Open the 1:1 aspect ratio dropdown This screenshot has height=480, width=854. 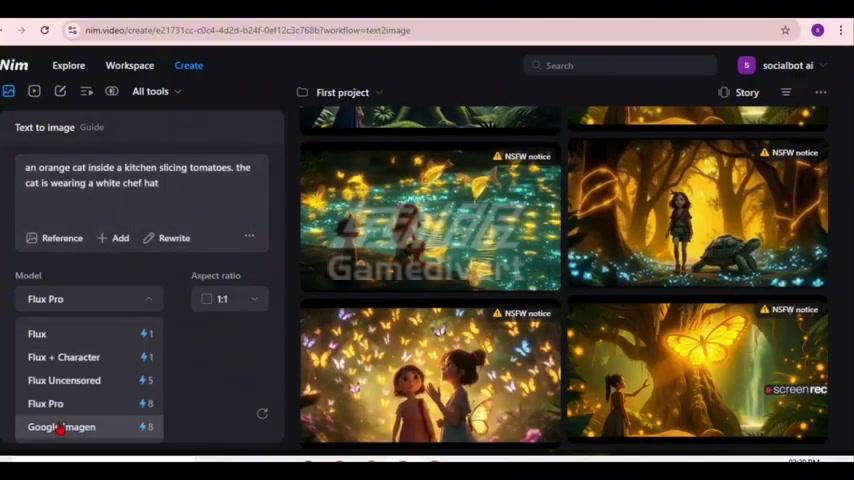coord(229,299)
